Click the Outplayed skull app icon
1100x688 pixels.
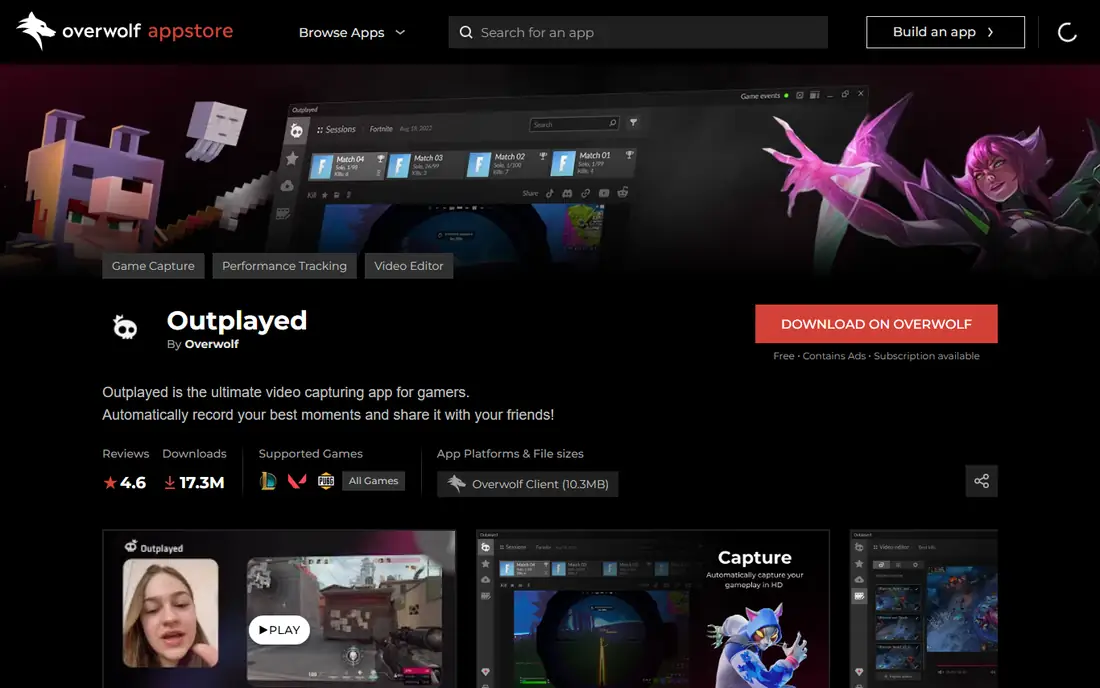(x=126, y=327)
